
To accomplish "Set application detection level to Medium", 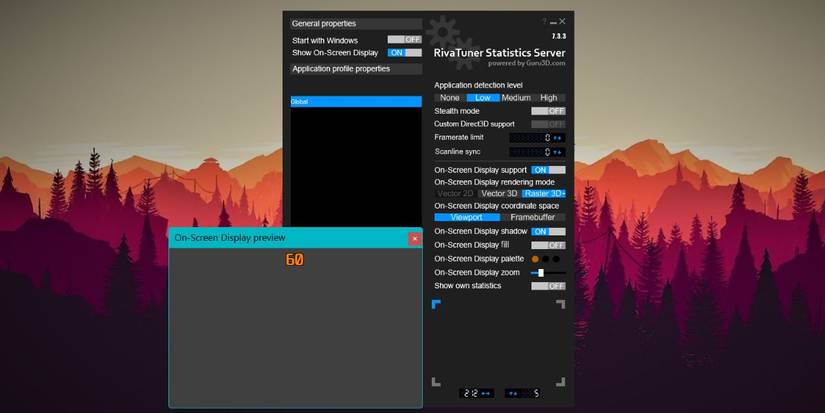I will pos(516,98).
